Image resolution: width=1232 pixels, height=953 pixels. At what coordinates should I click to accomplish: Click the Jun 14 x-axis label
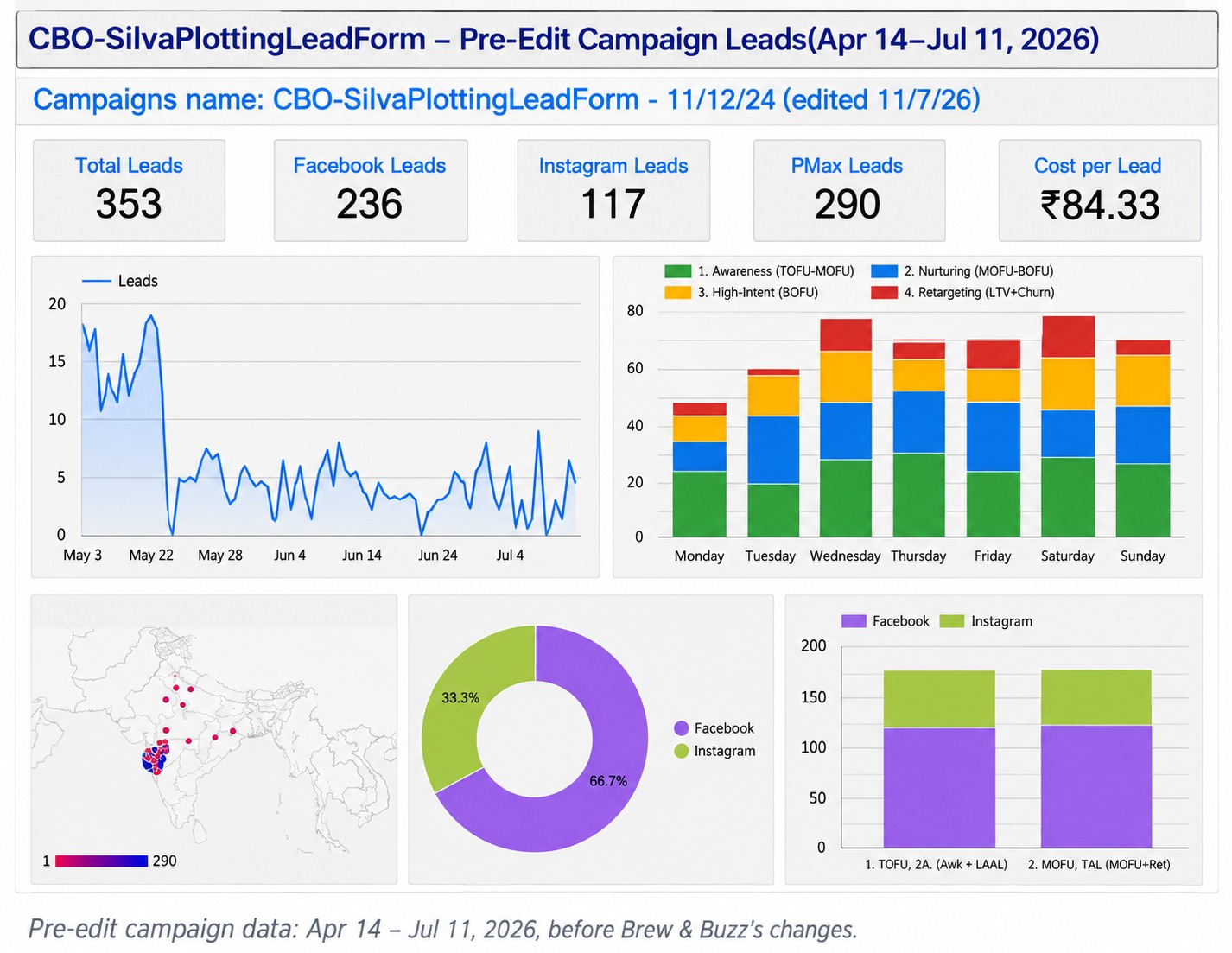[x=362, y=556]
